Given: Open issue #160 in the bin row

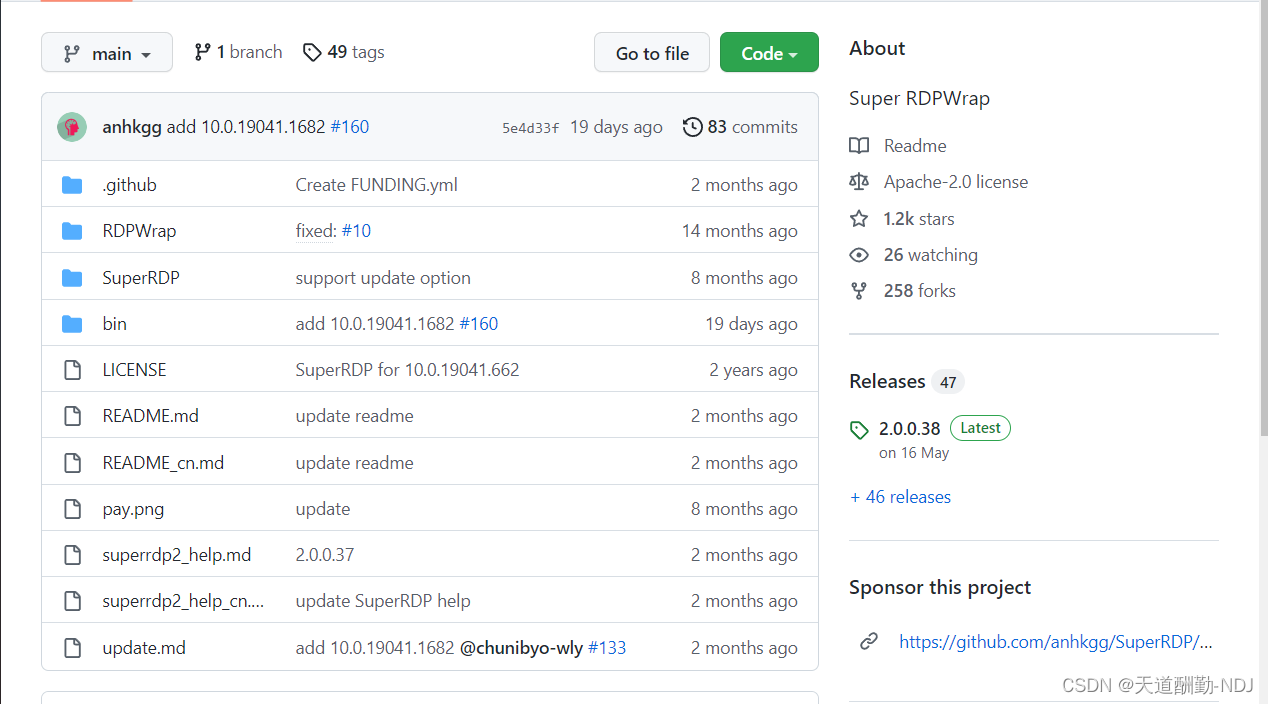Looking at the screenshot, I should click(x=478, y=324).
